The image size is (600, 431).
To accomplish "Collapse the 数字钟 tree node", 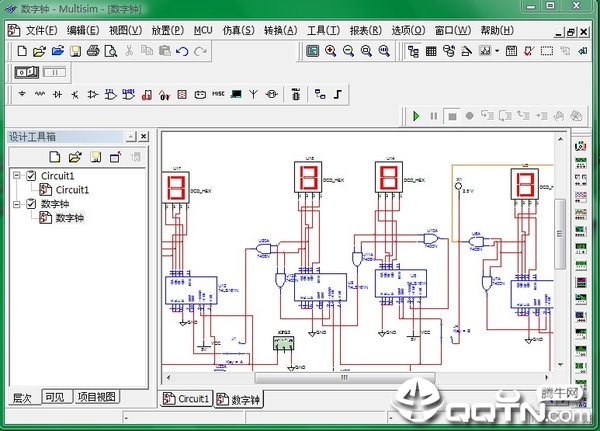I will (17, 204).
